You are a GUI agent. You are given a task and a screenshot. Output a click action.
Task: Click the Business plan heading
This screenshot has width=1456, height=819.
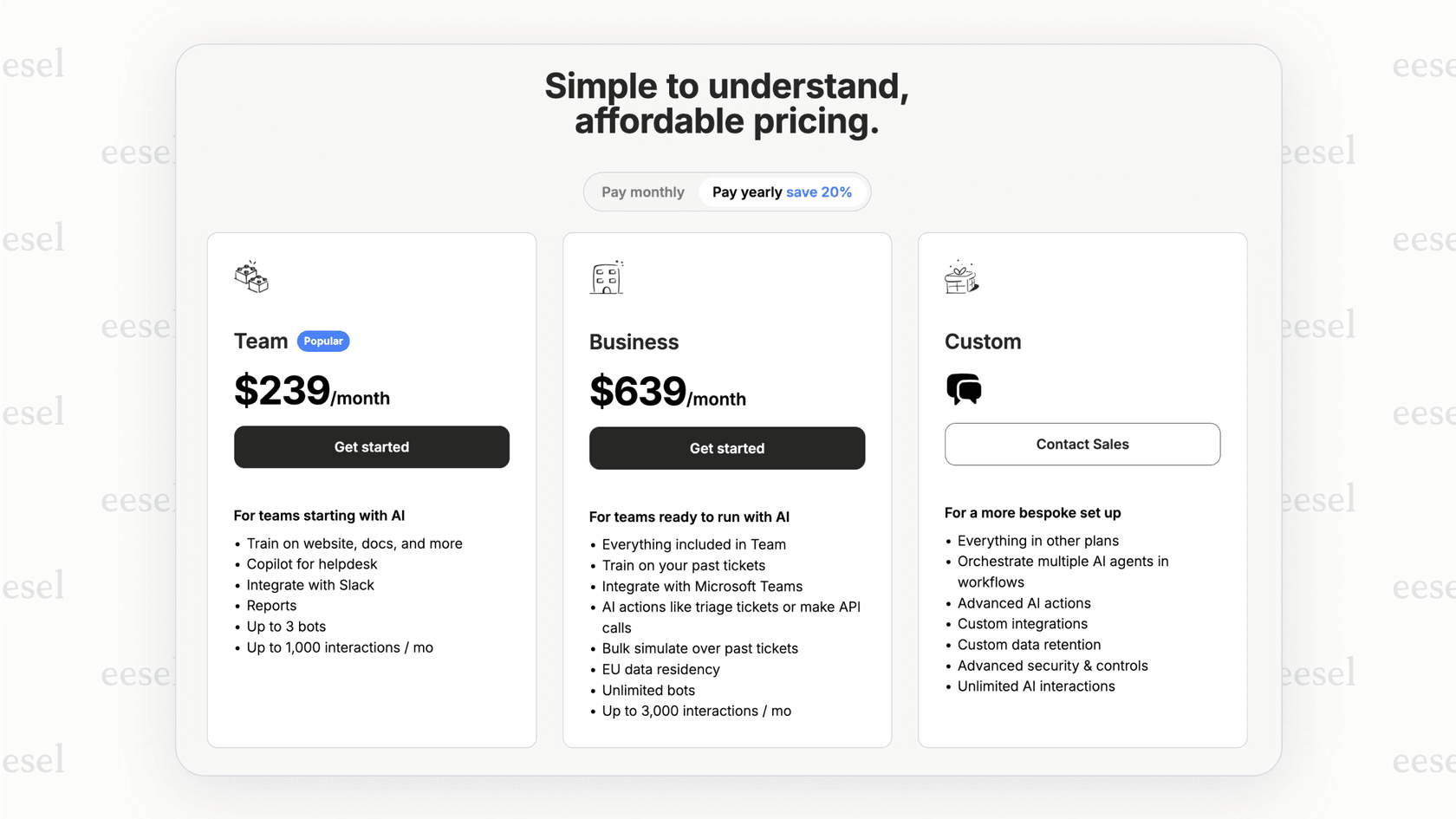point(634,341)
